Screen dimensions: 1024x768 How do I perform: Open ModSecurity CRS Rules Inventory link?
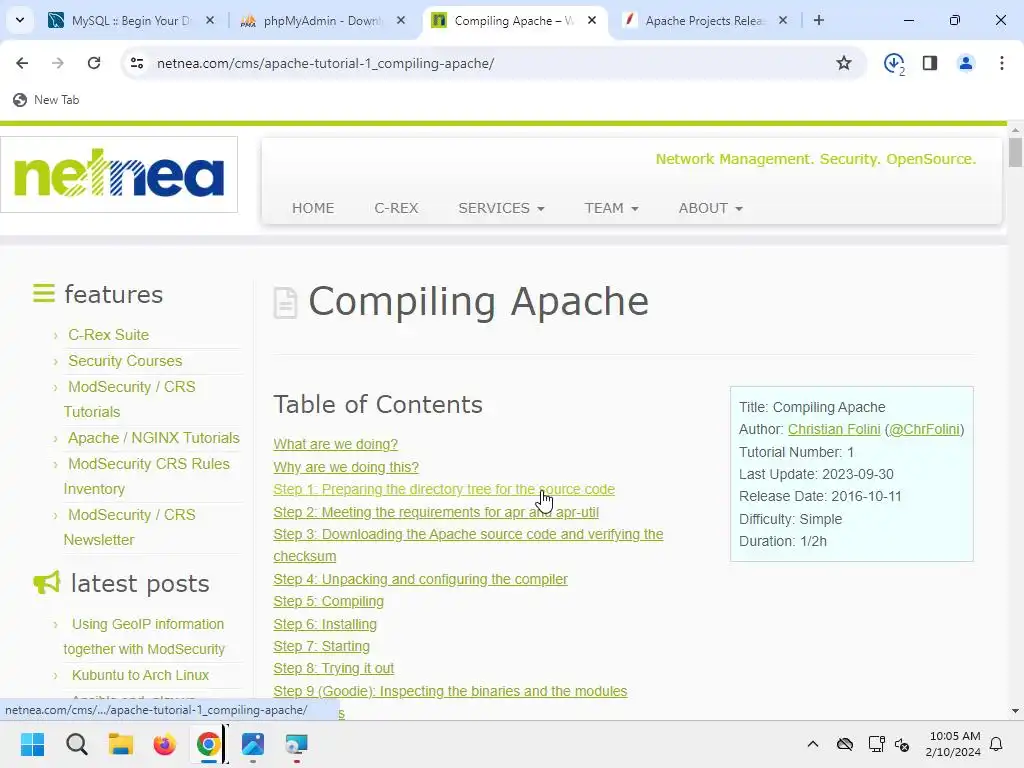click(147, 476)
